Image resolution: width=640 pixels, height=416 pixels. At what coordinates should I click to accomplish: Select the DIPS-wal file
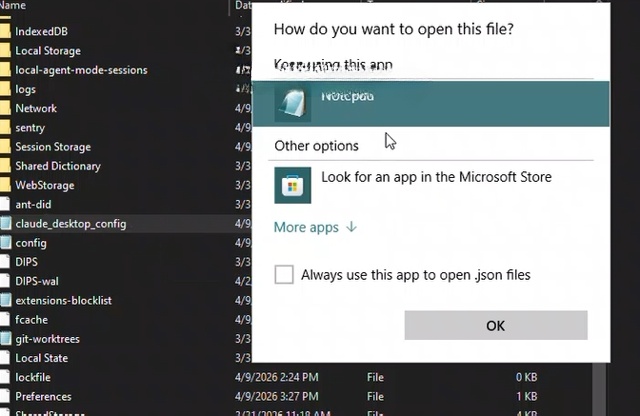[x=37, y=281]
